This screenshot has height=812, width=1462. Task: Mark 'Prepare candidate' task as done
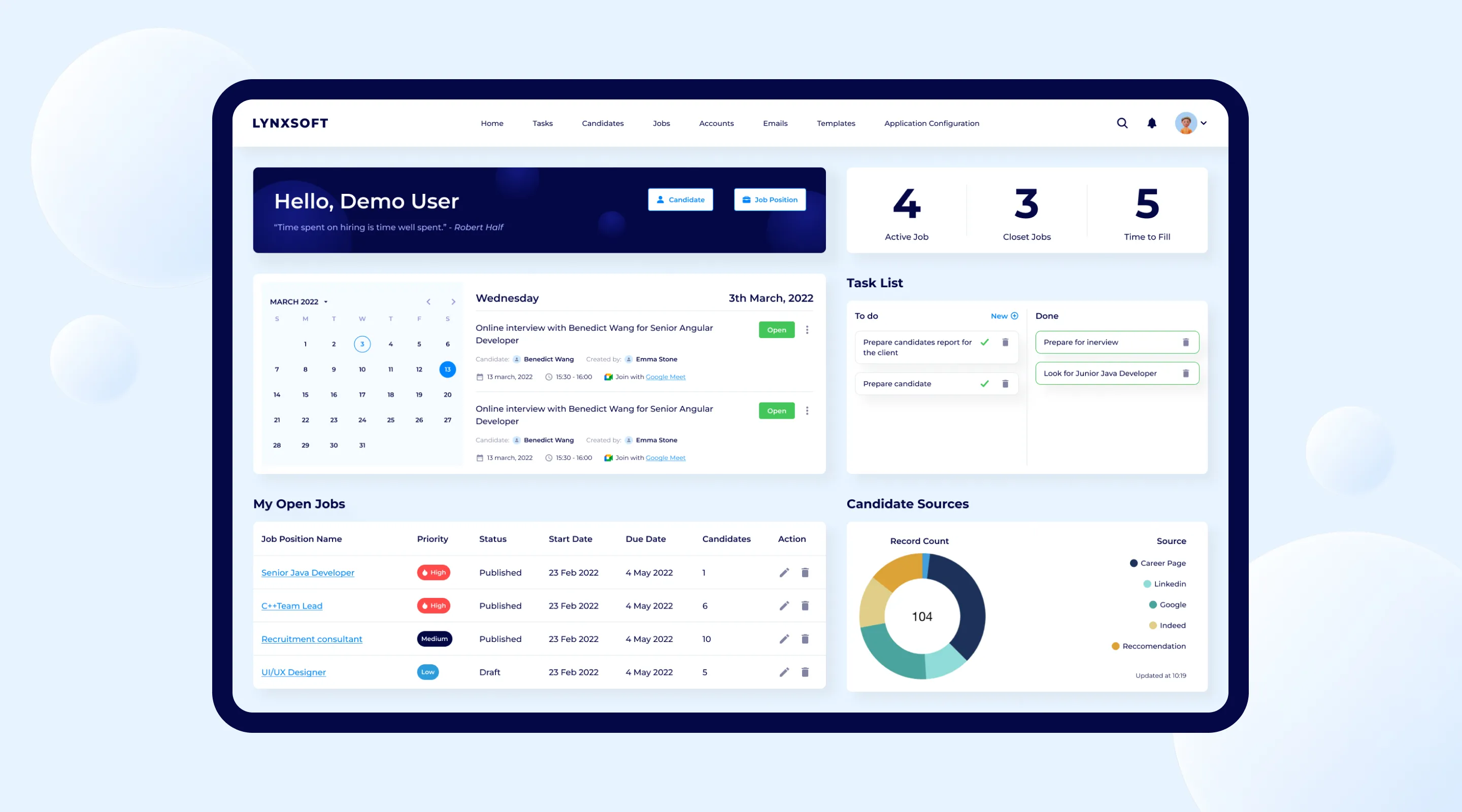click(x=985, y=384)
